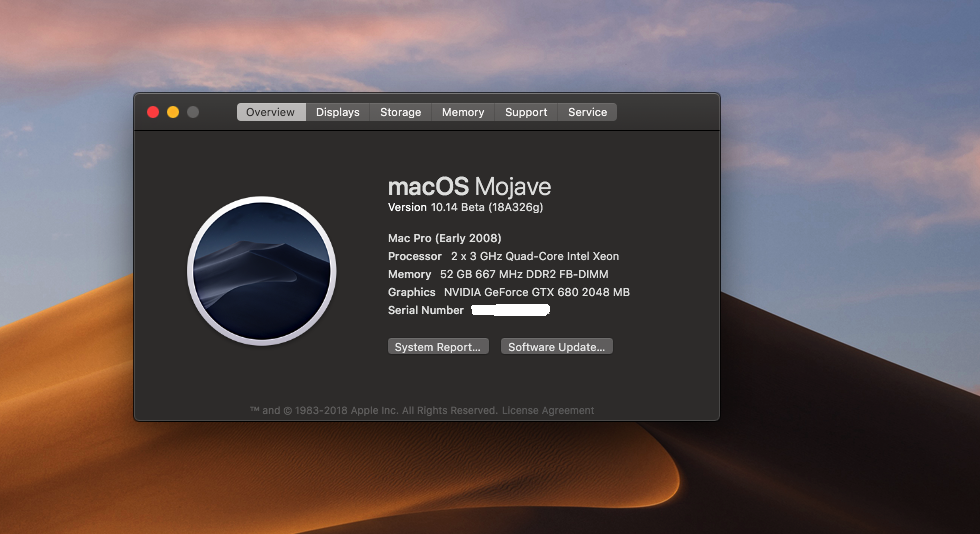Image resolution: width=980 pixels, height=534 pixels.
Task: Minimize window with yellow button
Action: click(173, 112)
